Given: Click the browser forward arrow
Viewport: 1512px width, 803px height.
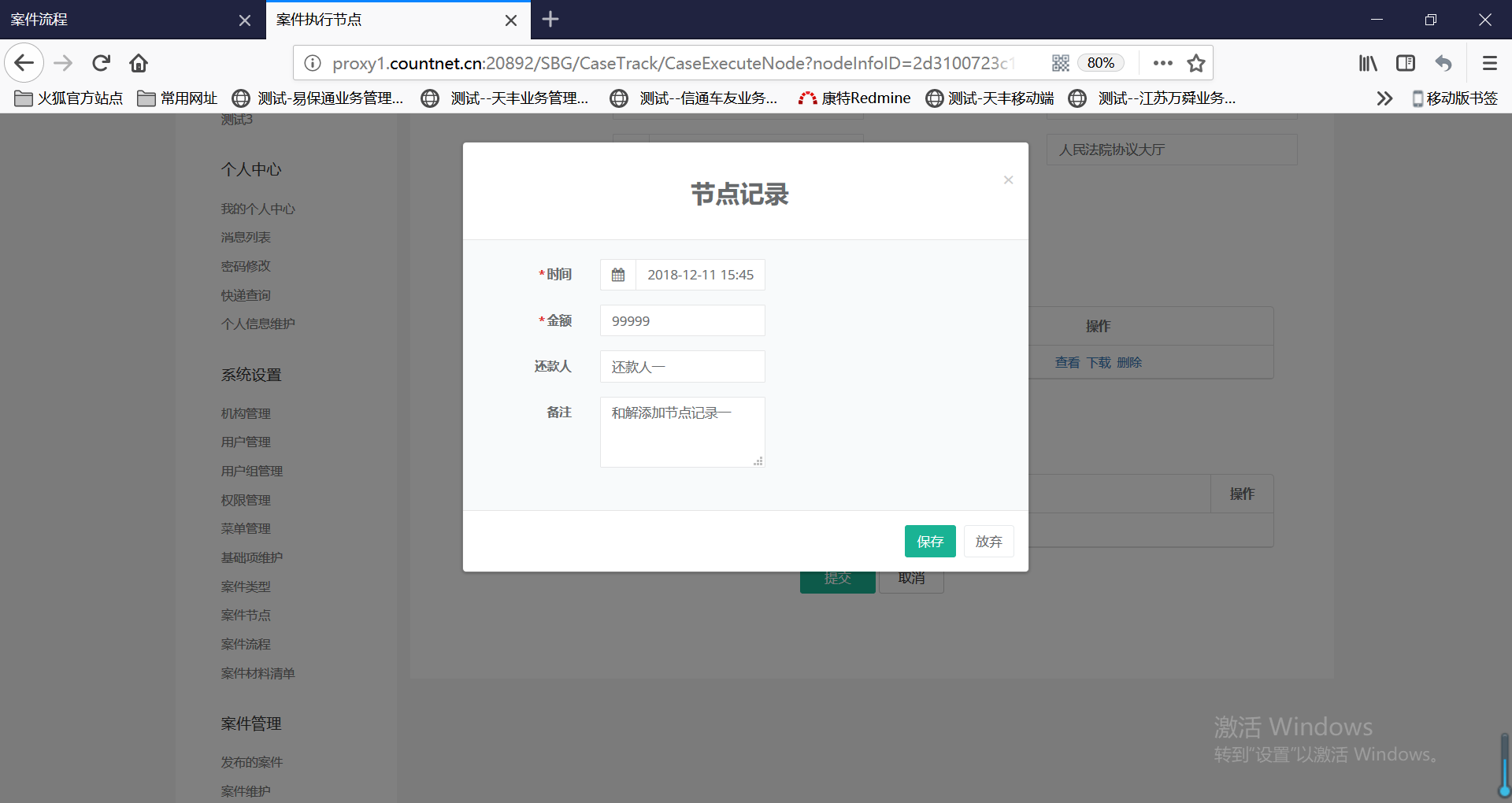Looking at the screenshot, I should pos(63,63).
